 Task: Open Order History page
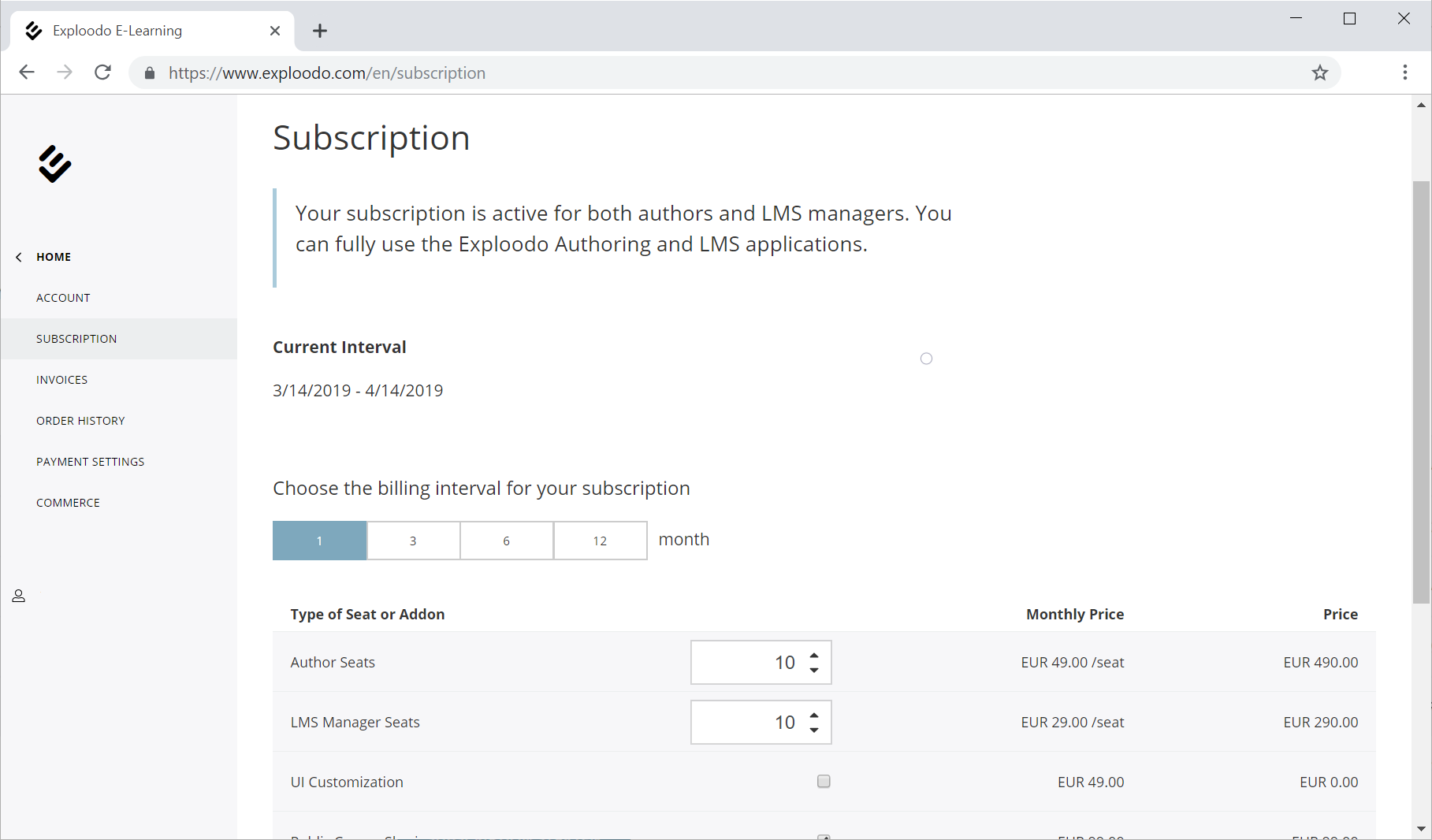[x=80, y=421]
